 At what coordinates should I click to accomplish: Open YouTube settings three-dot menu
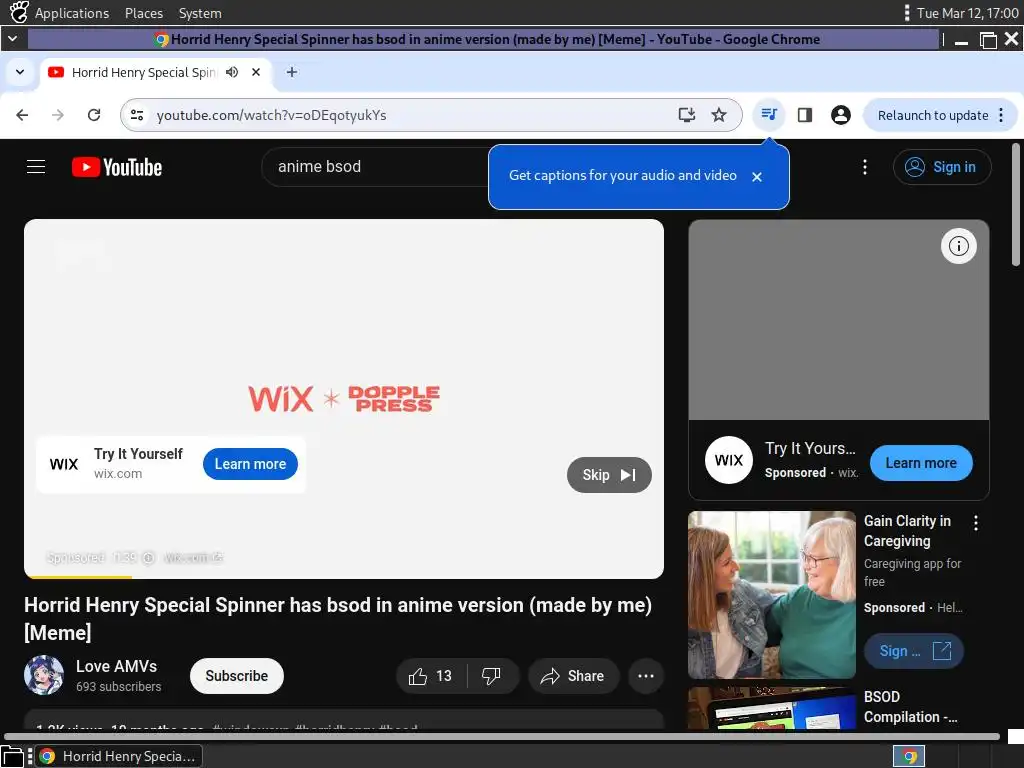click(x=865, y=167)
